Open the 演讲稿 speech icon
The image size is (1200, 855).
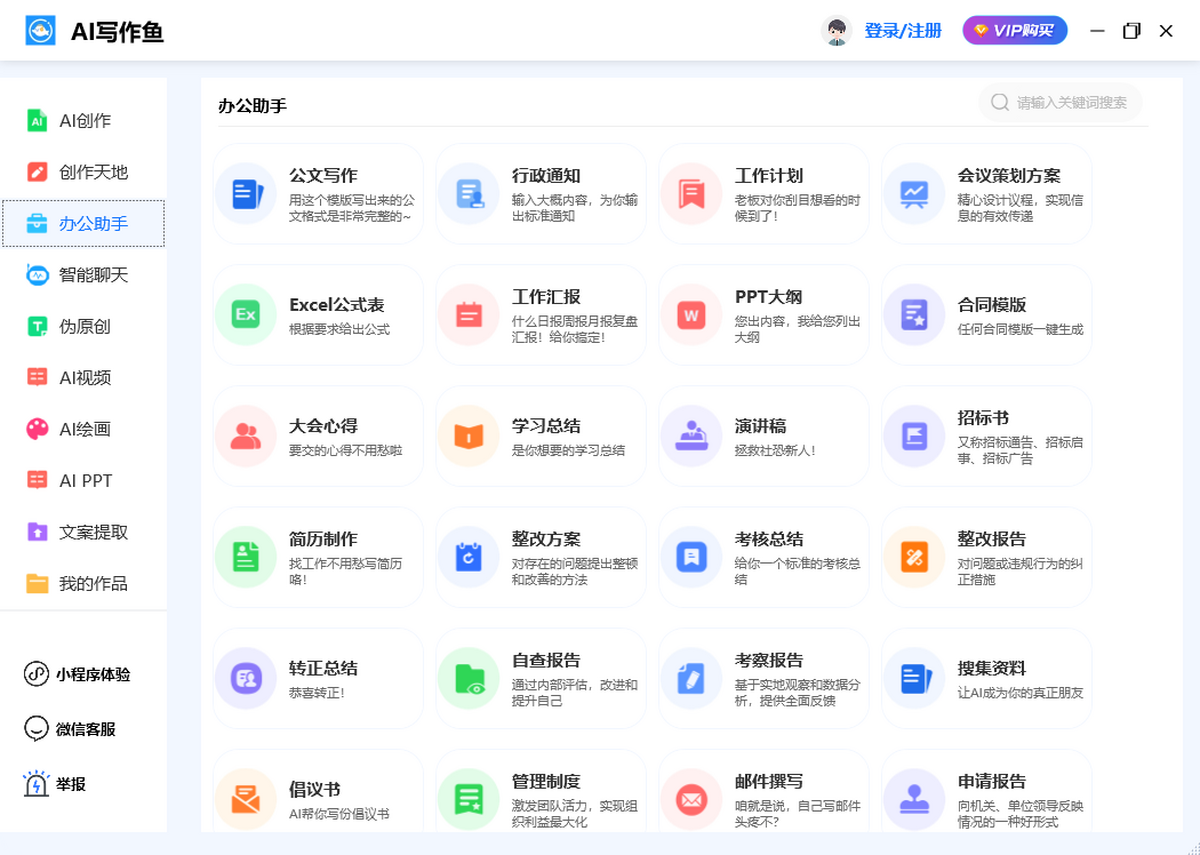(691, 436)
